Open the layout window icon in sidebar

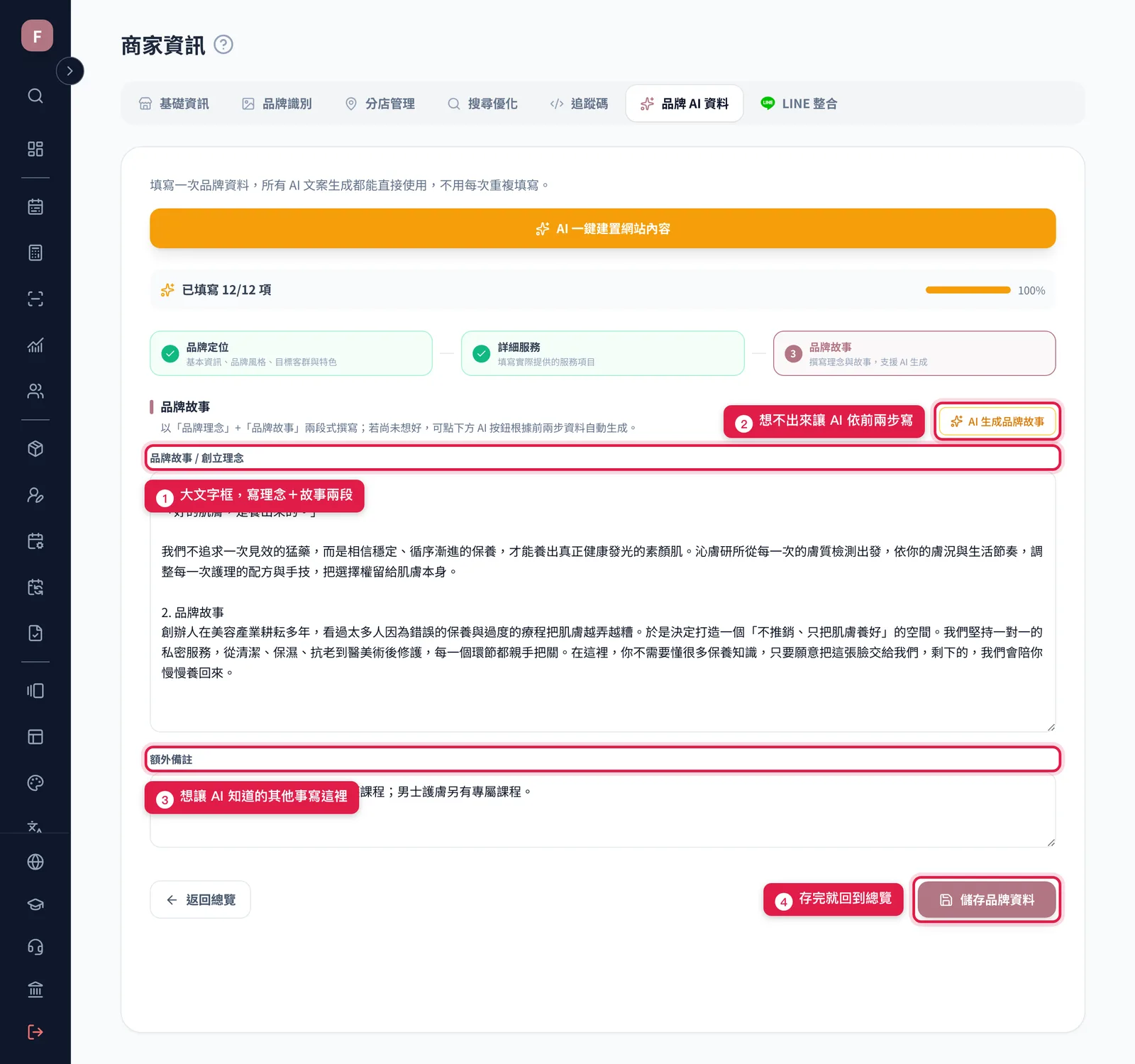pyautogui.click(x=35, y=737)
